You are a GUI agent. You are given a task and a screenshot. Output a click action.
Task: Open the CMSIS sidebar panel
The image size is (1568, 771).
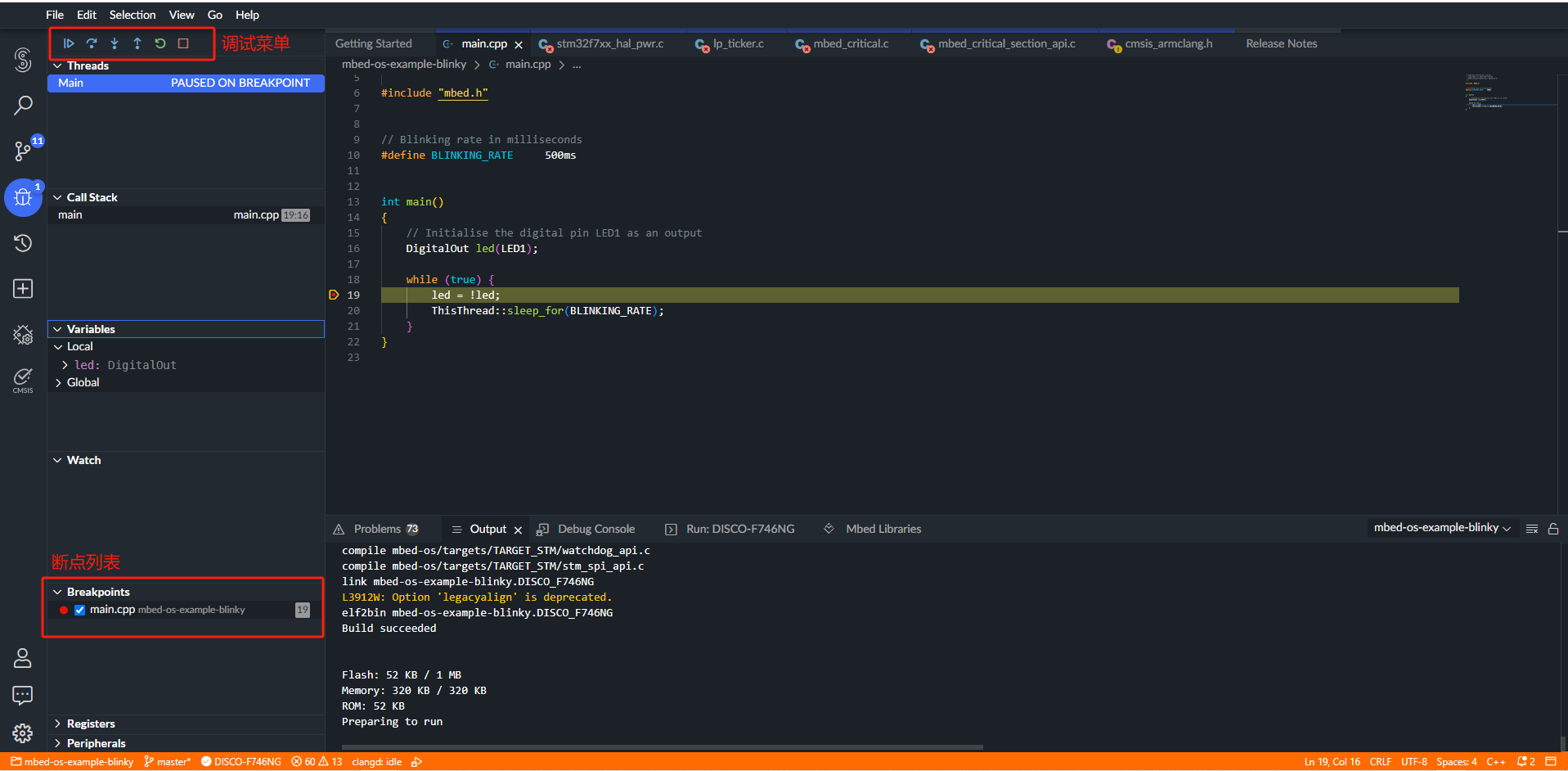click(x=23, y=379)
